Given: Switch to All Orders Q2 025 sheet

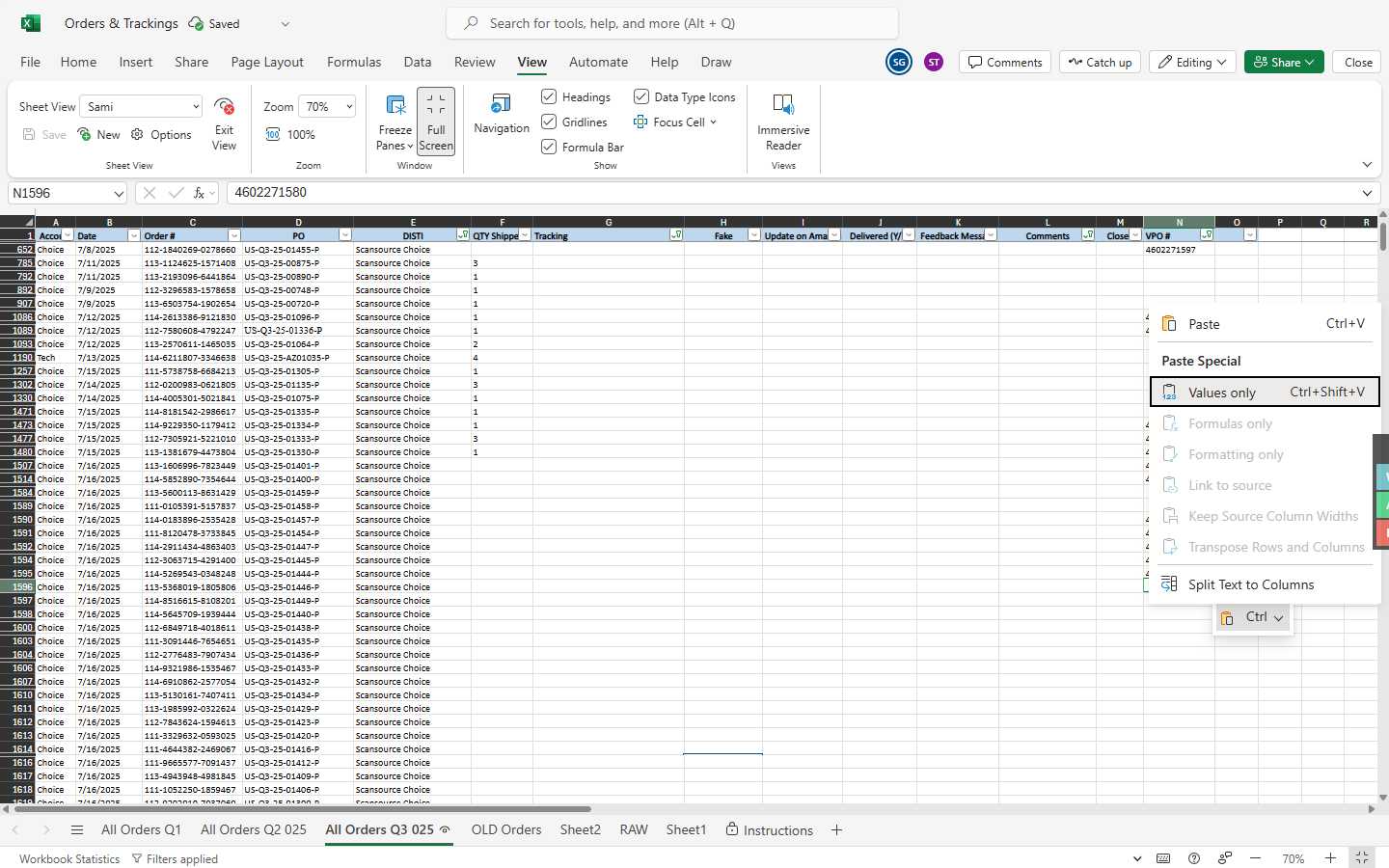Looking at the screenshot, I should point(254,830).
